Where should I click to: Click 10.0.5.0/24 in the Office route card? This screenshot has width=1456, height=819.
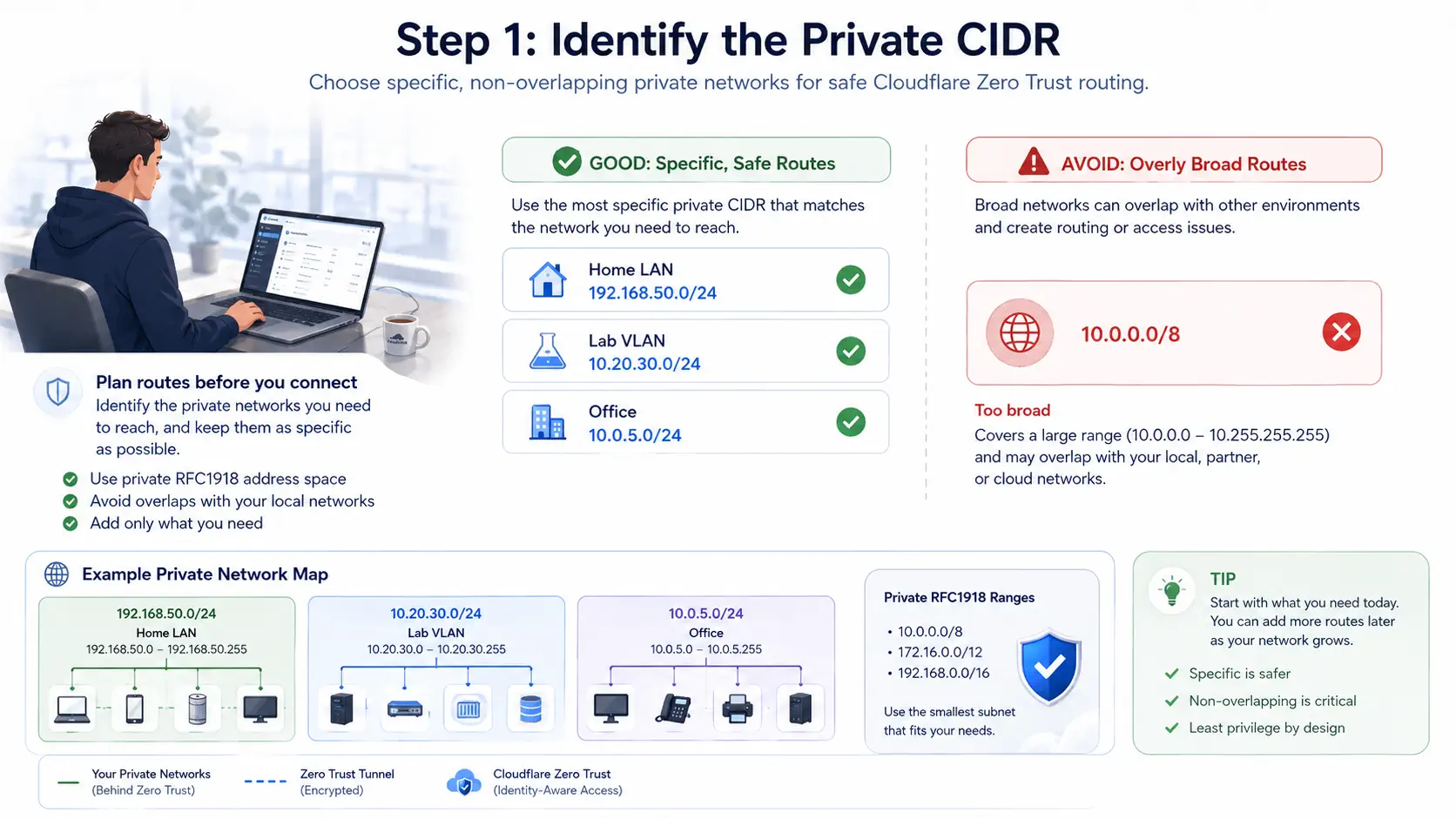[x=635, y=435]
